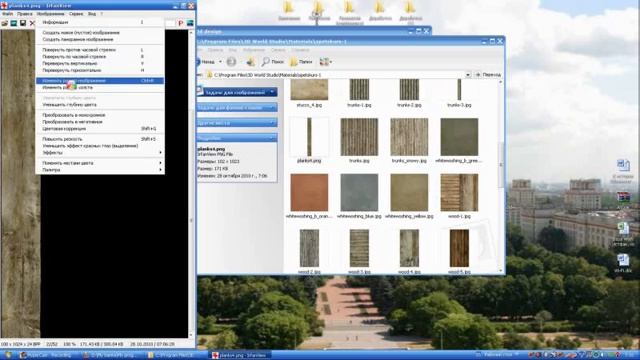Collapse the first blue image tasks panel

(272, 93)
